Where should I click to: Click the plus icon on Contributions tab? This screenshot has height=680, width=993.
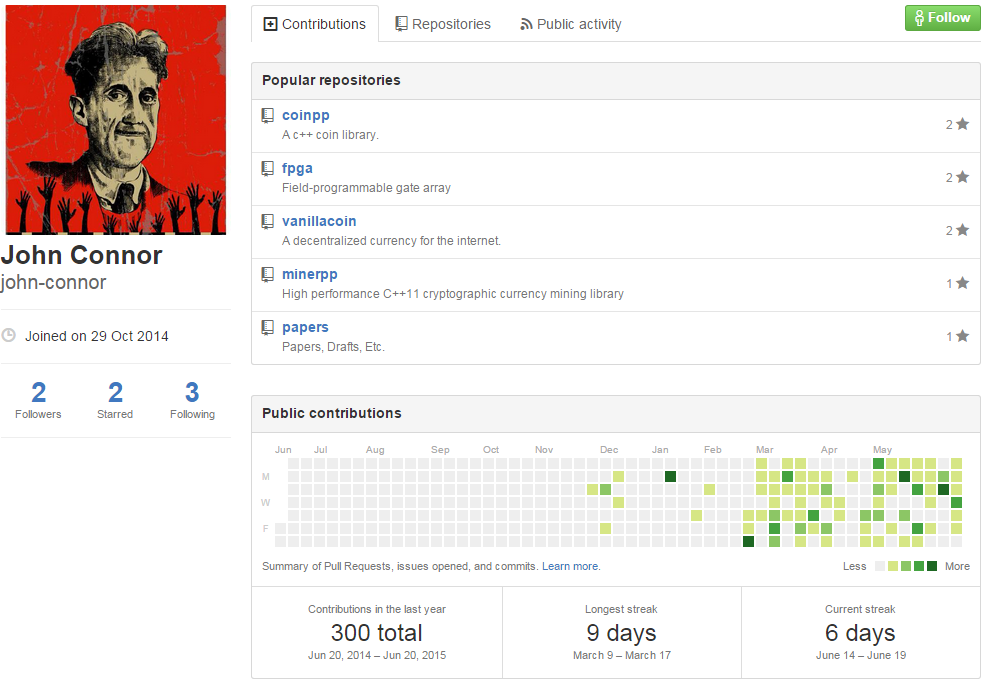(x=270, y=24)
